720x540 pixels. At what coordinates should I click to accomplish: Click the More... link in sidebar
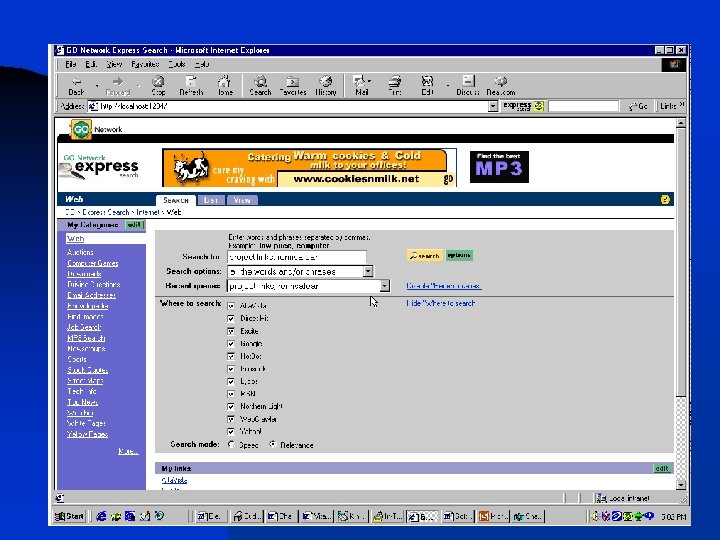pyautogui.click(x=128, y=451)
